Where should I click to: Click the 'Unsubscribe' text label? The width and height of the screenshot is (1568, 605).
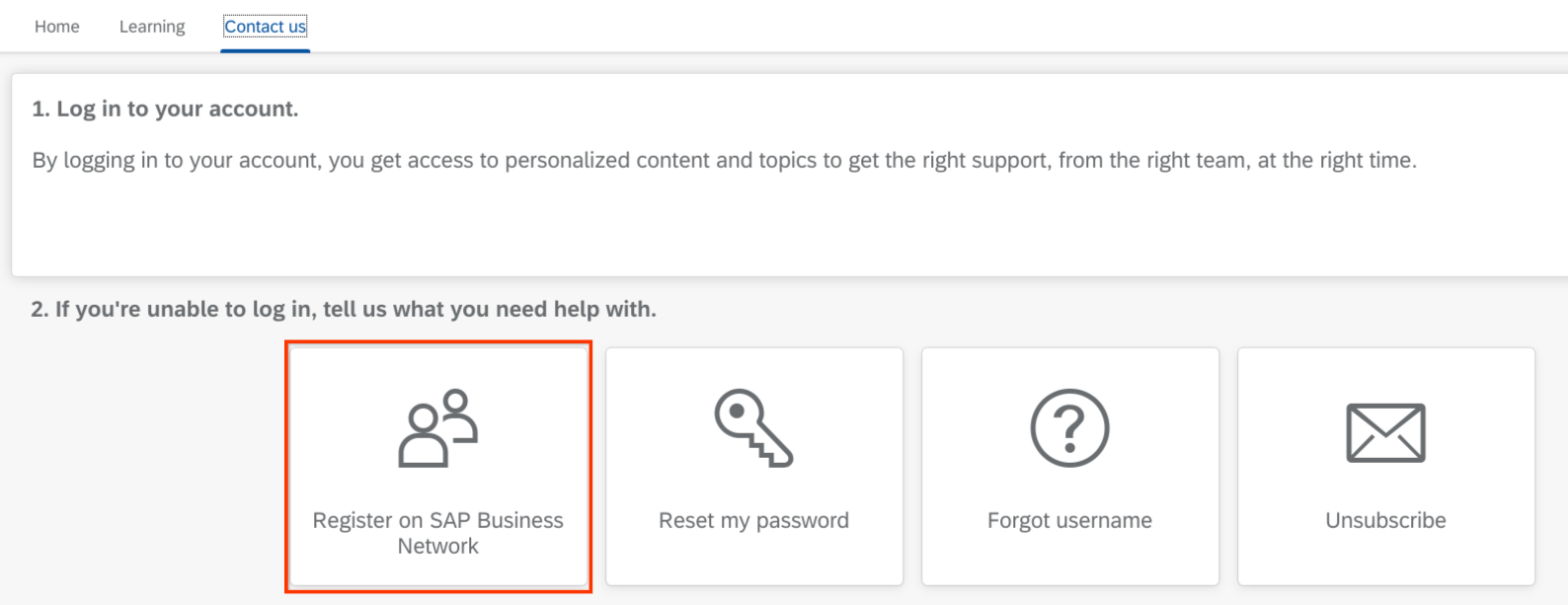point(1385,520)
